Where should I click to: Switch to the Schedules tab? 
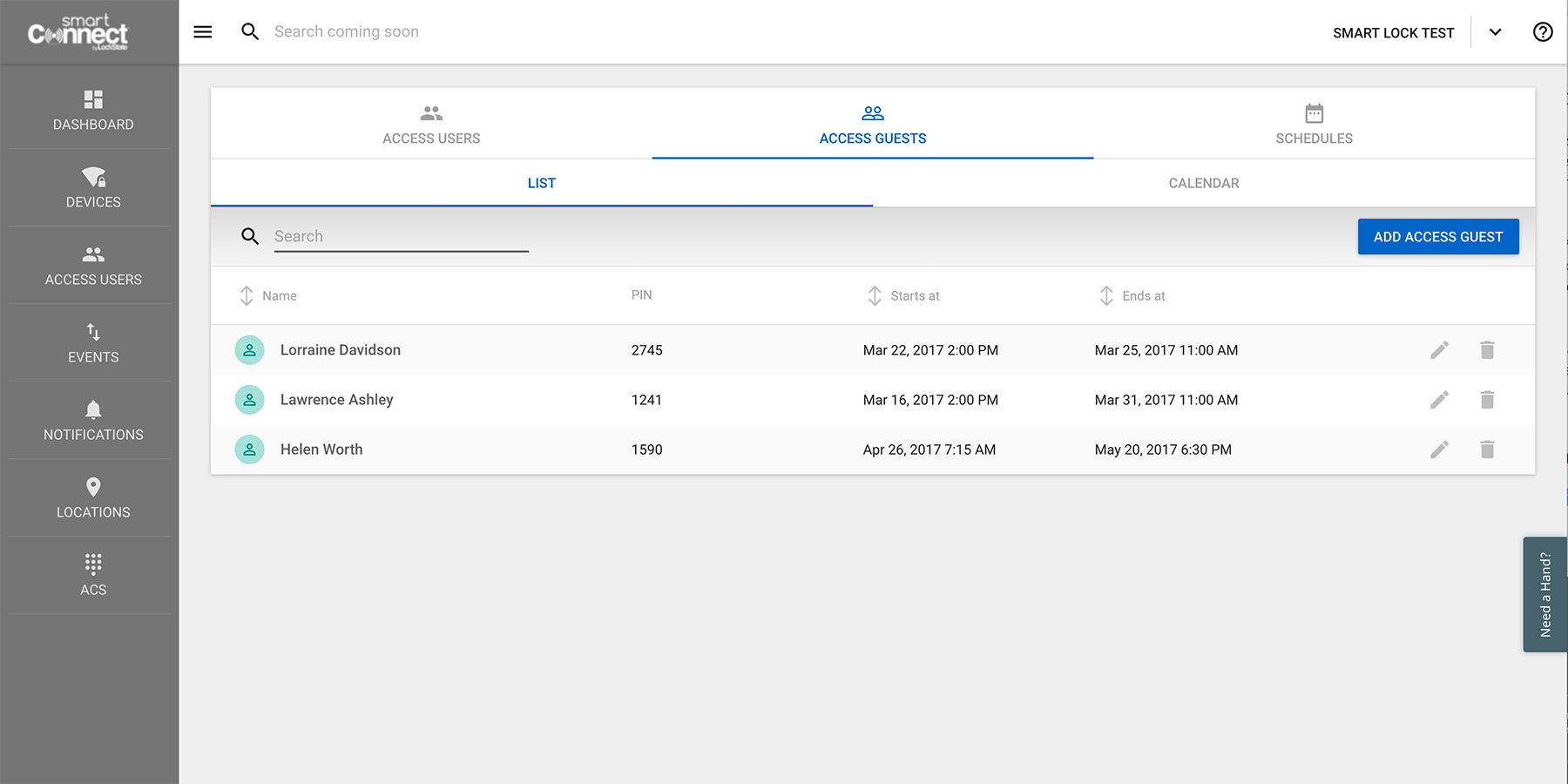(1314, 124)
